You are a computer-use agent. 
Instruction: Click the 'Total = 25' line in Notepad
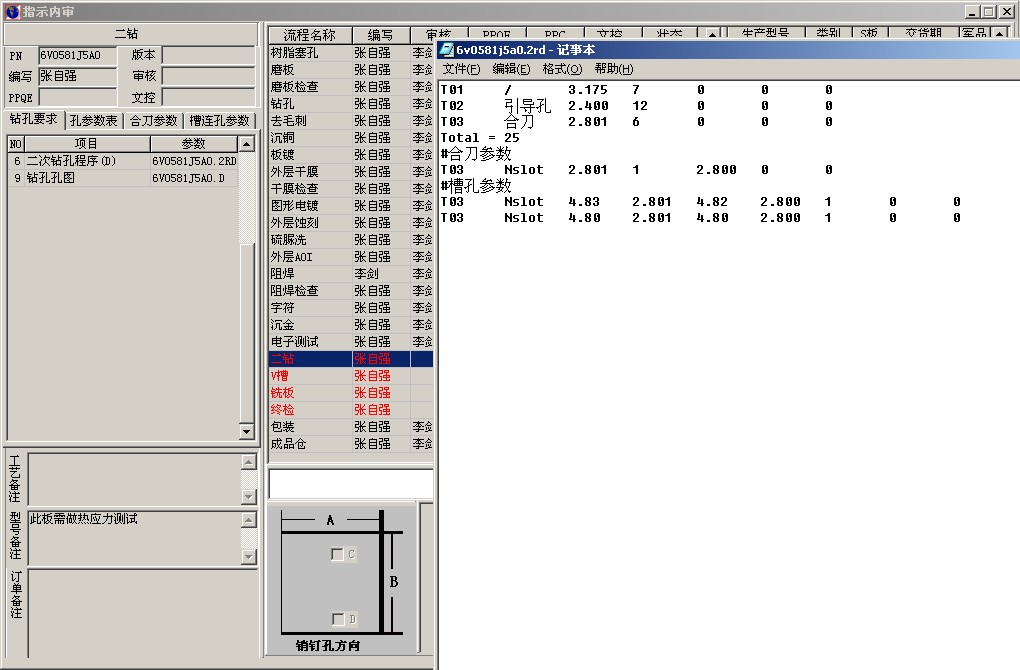[480, 138]
